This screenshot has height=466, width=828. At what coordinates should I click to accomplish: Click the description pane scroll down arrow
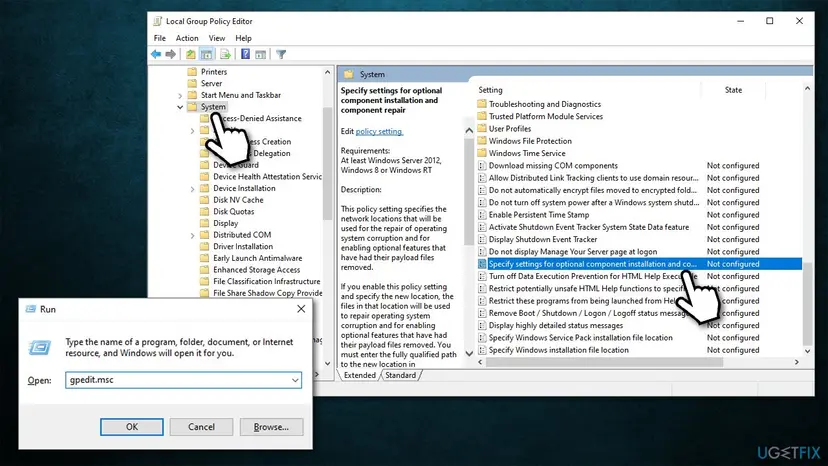(x=469, y=353)
